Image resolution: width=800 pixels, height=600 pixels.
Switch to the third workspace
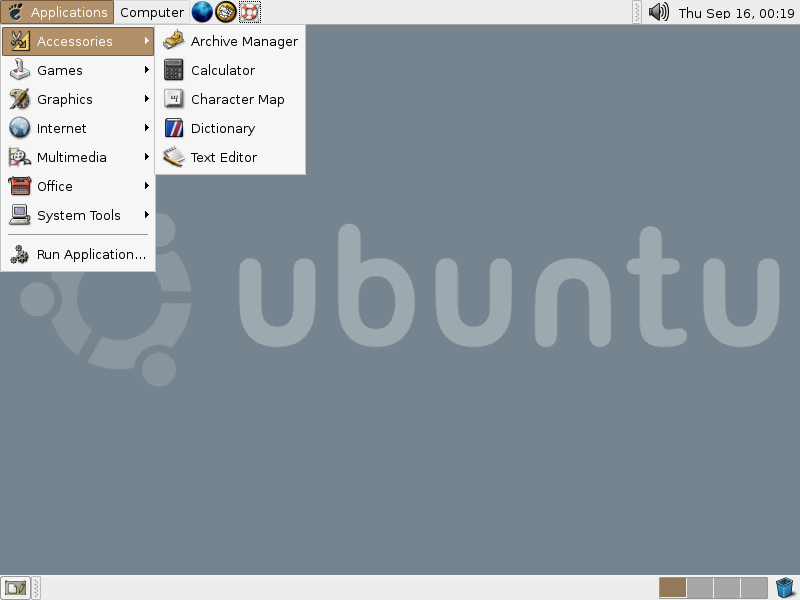727,588
